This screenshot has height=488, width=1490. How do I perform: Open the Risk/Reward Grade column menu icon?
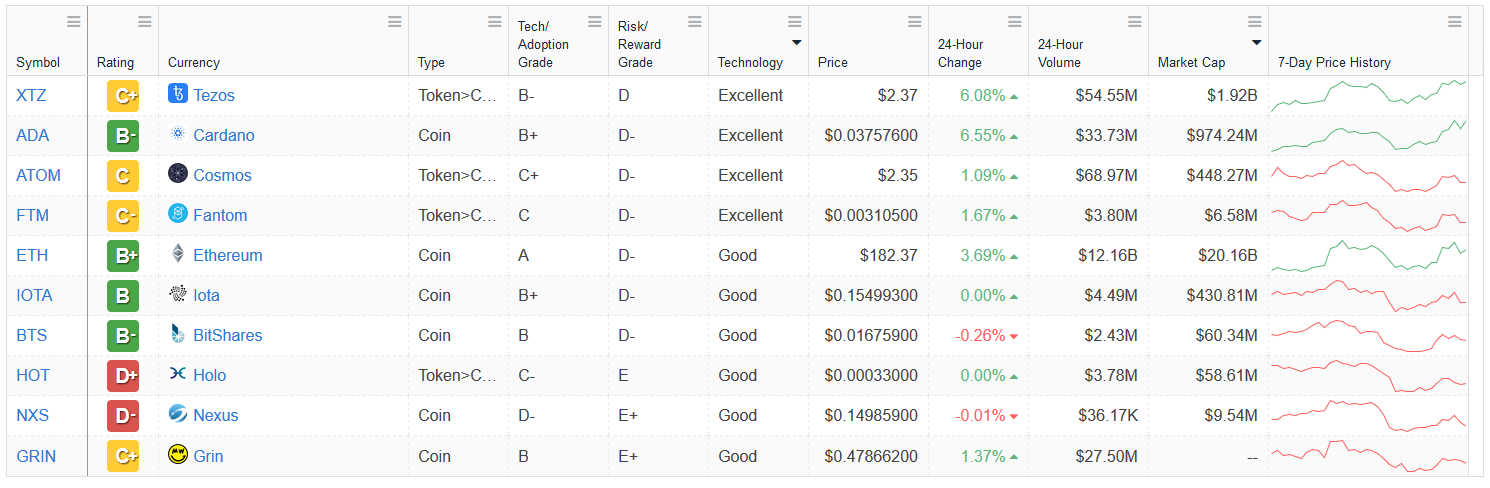(695, 22)
